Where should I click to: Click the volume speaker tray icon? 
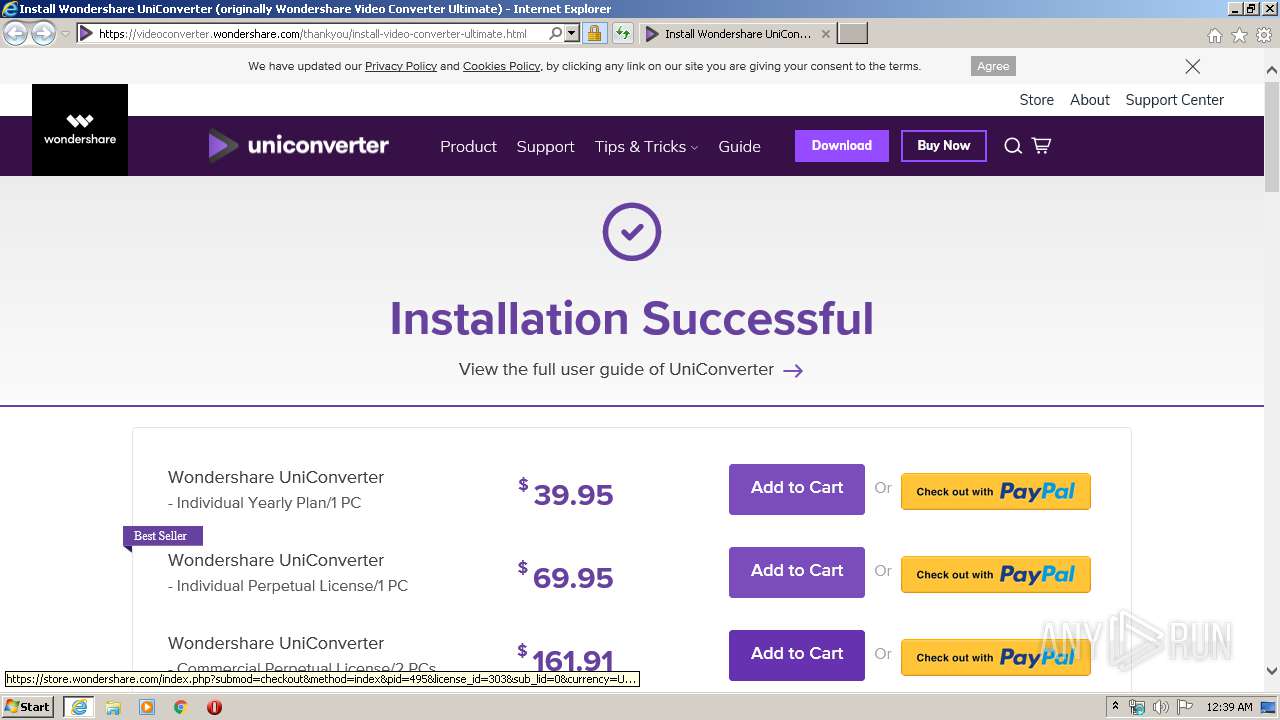coord(1161,707)
